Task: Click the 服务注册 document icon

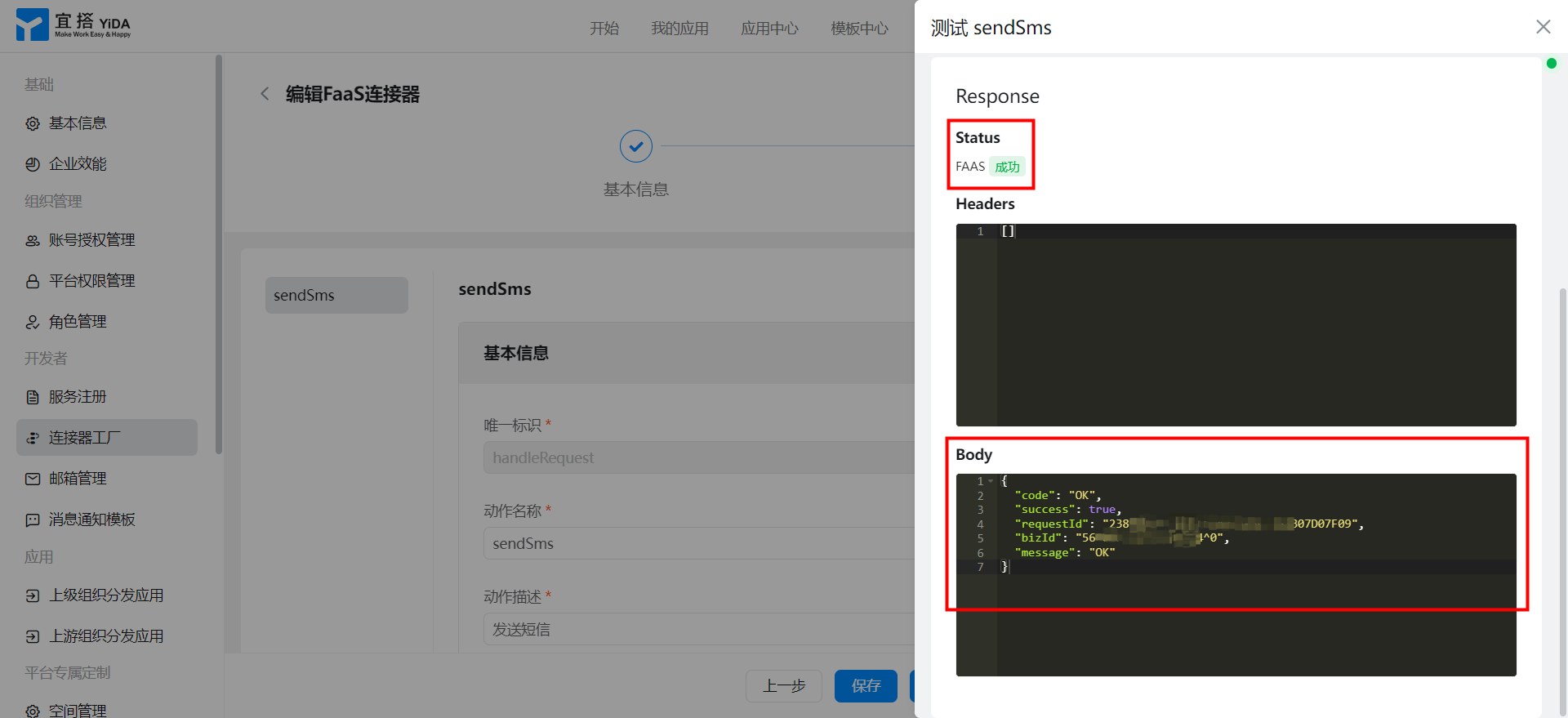Action: [33, 397]
